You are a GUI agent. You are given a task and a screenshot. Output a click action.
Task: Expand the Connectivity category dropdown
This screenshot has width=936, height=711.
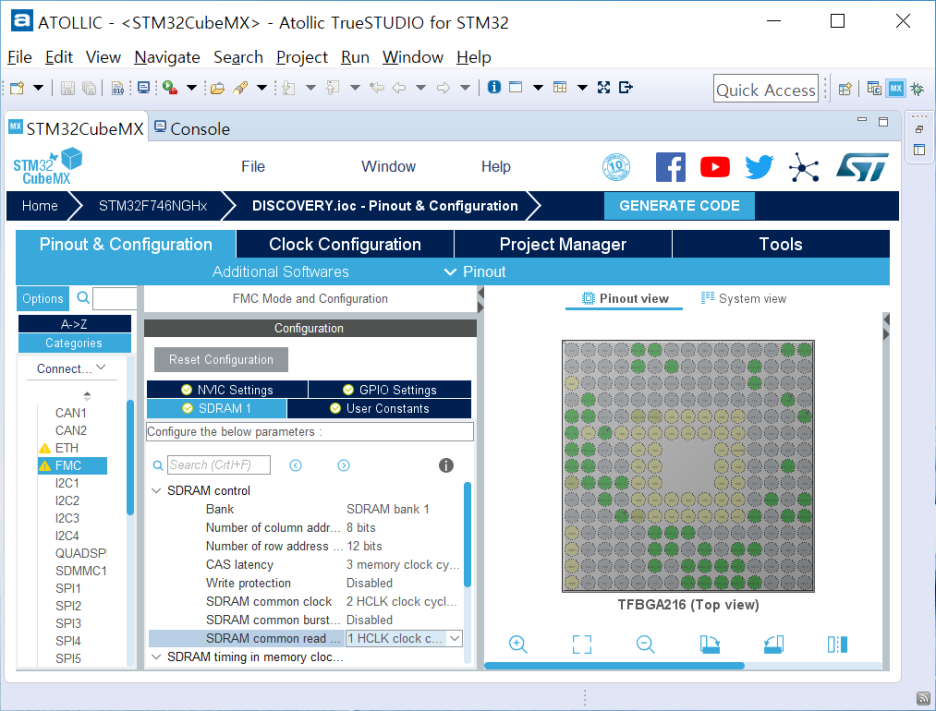click(101, 368)
